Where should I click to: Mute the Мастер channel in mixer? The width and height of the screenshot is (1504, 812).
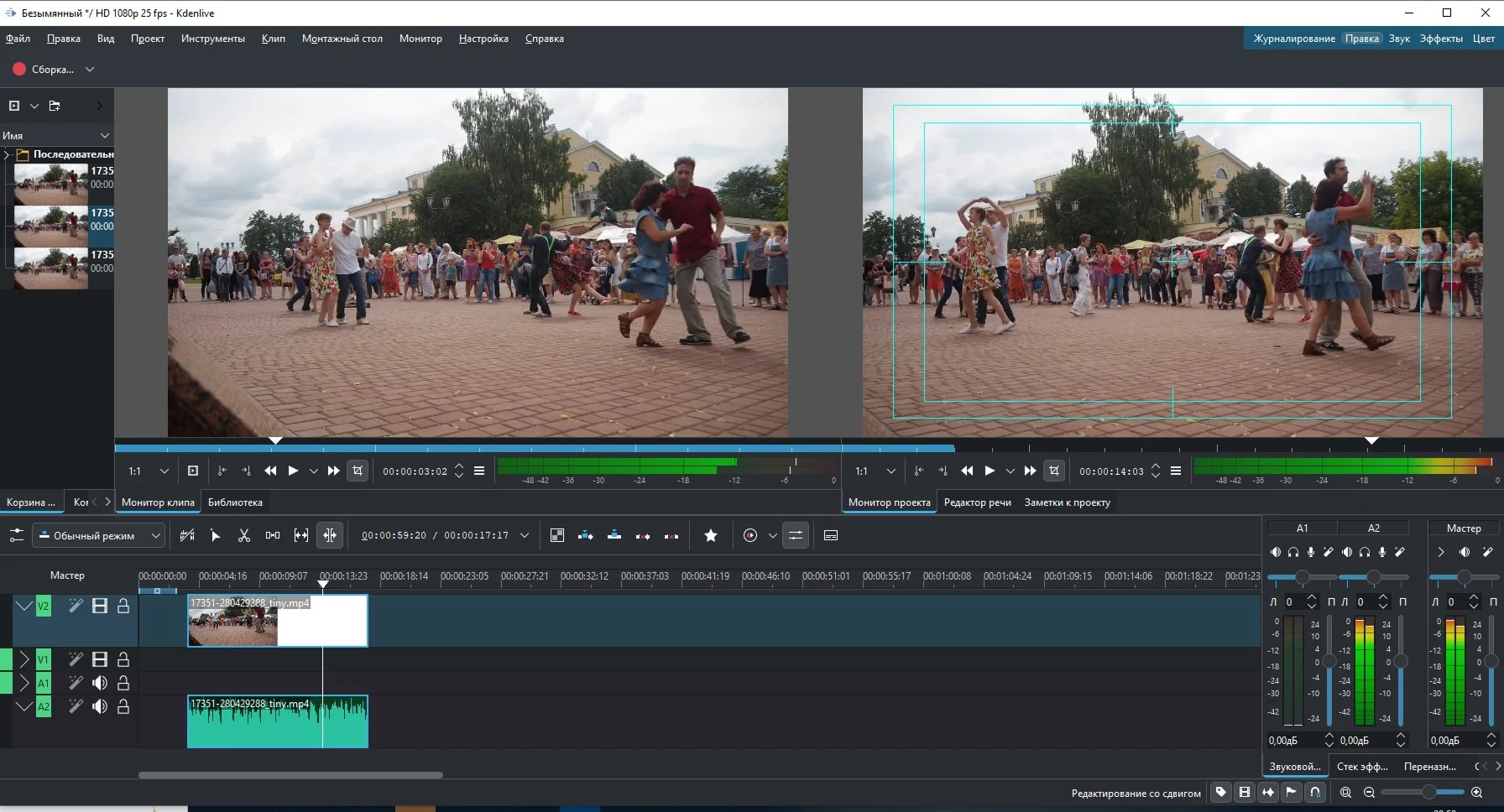click(1465, 552)
